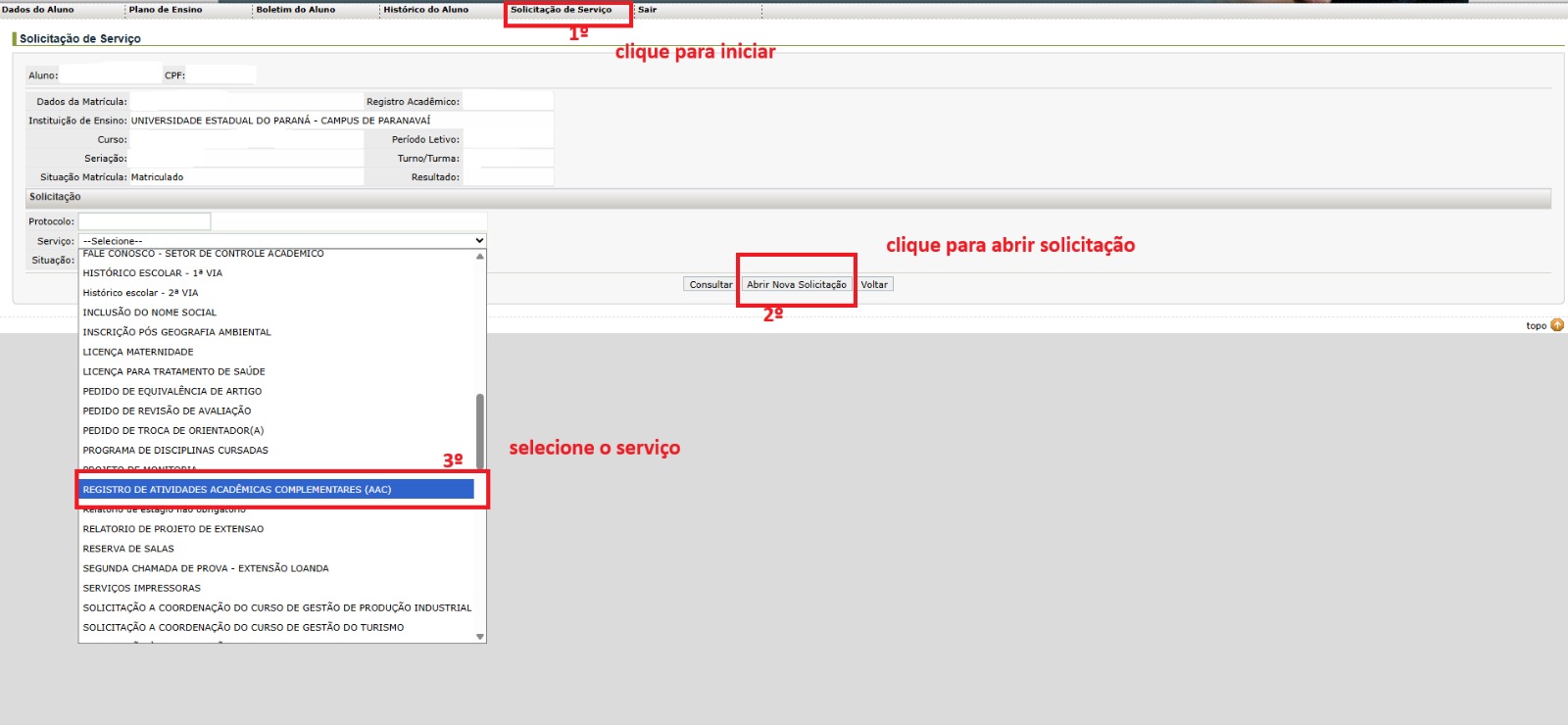Viewport: 1568px width, 725px height.
Task: Switch to Boletim do Aluno tab
Action: pos(295,10)
